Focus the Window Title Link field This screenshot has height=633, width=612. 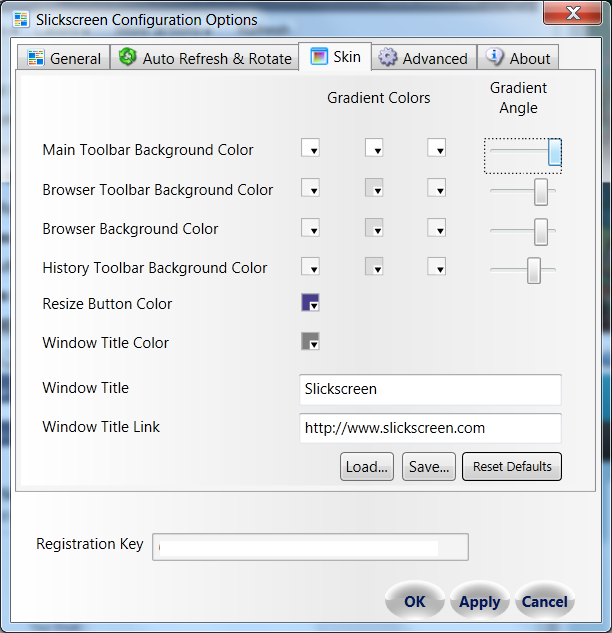tap(430, 428)
